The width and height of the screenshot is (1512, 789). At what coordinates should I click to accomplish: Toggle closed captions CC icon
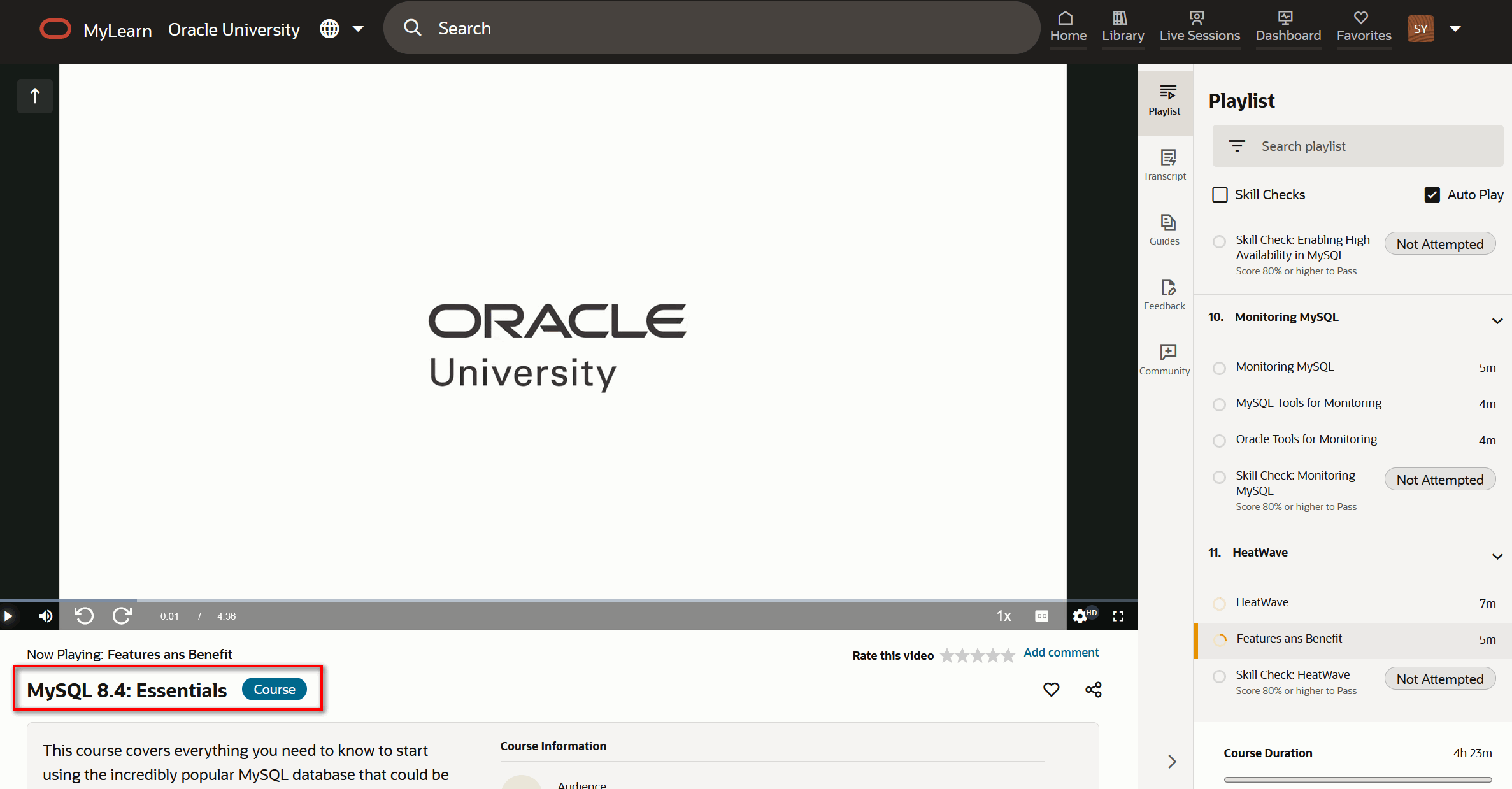pos(1042,616)
